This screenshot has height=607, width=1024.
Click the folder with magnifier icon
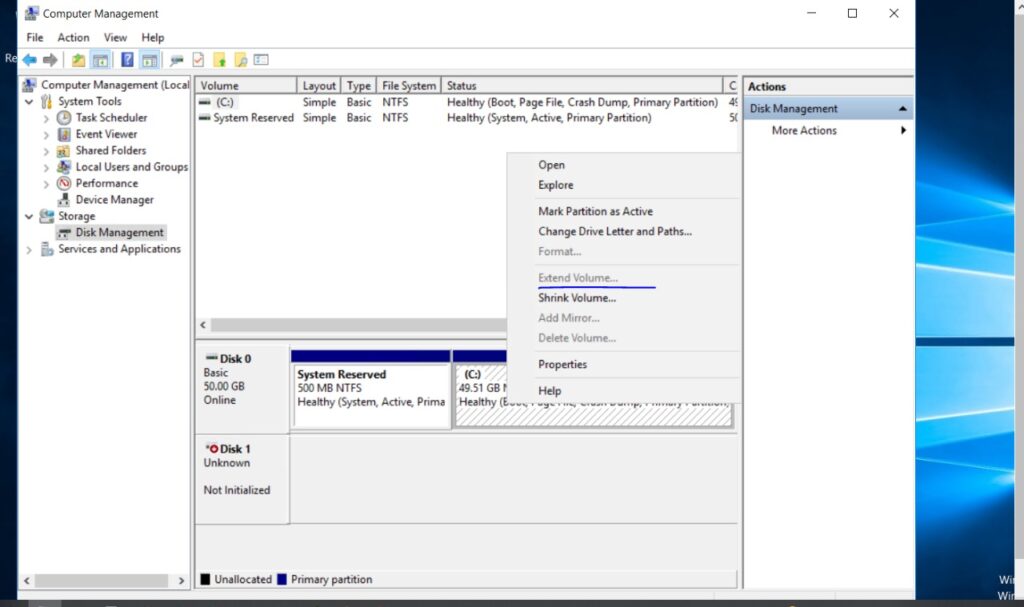241,60
